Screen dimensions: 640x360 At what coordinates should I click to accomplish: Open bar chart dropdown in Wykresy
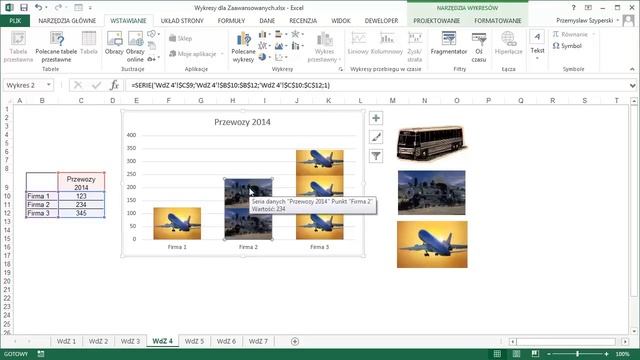click(281, 34)
